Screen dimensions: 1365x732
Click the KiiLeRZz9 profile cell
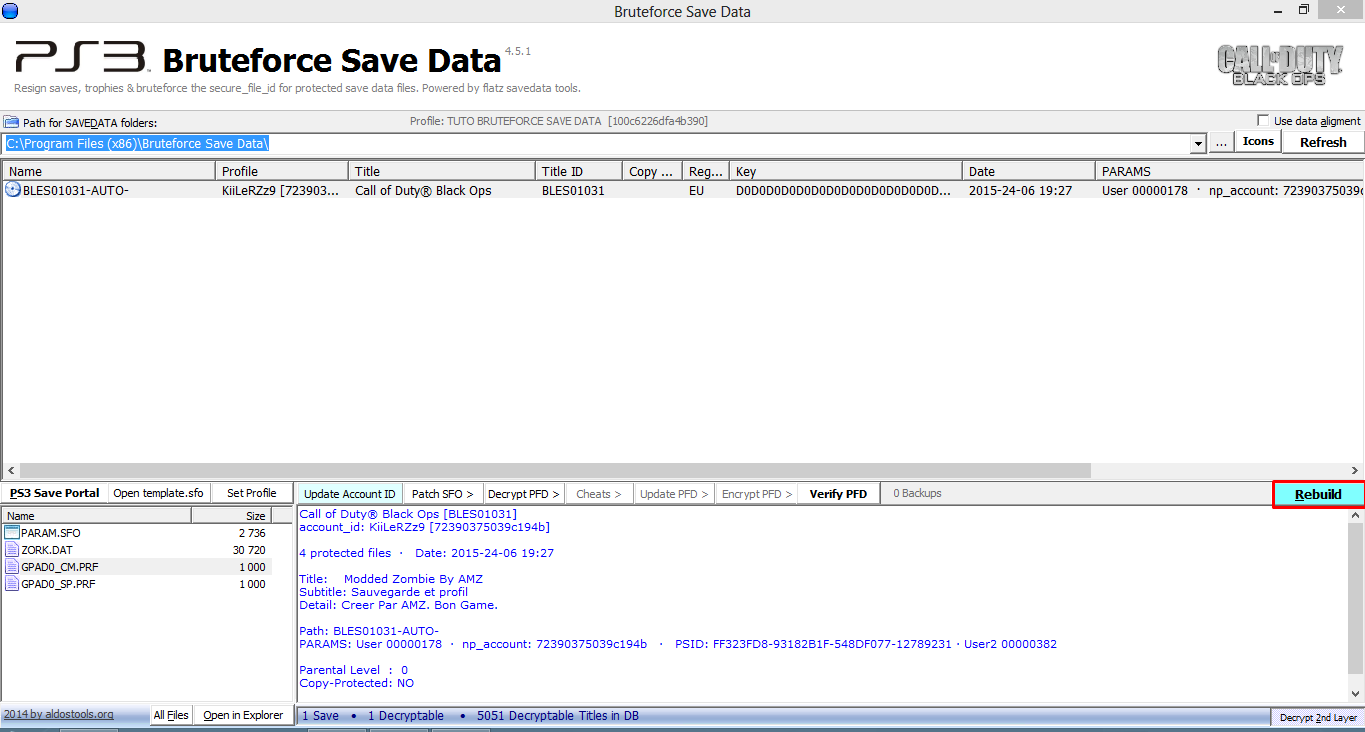pos(281,190)
